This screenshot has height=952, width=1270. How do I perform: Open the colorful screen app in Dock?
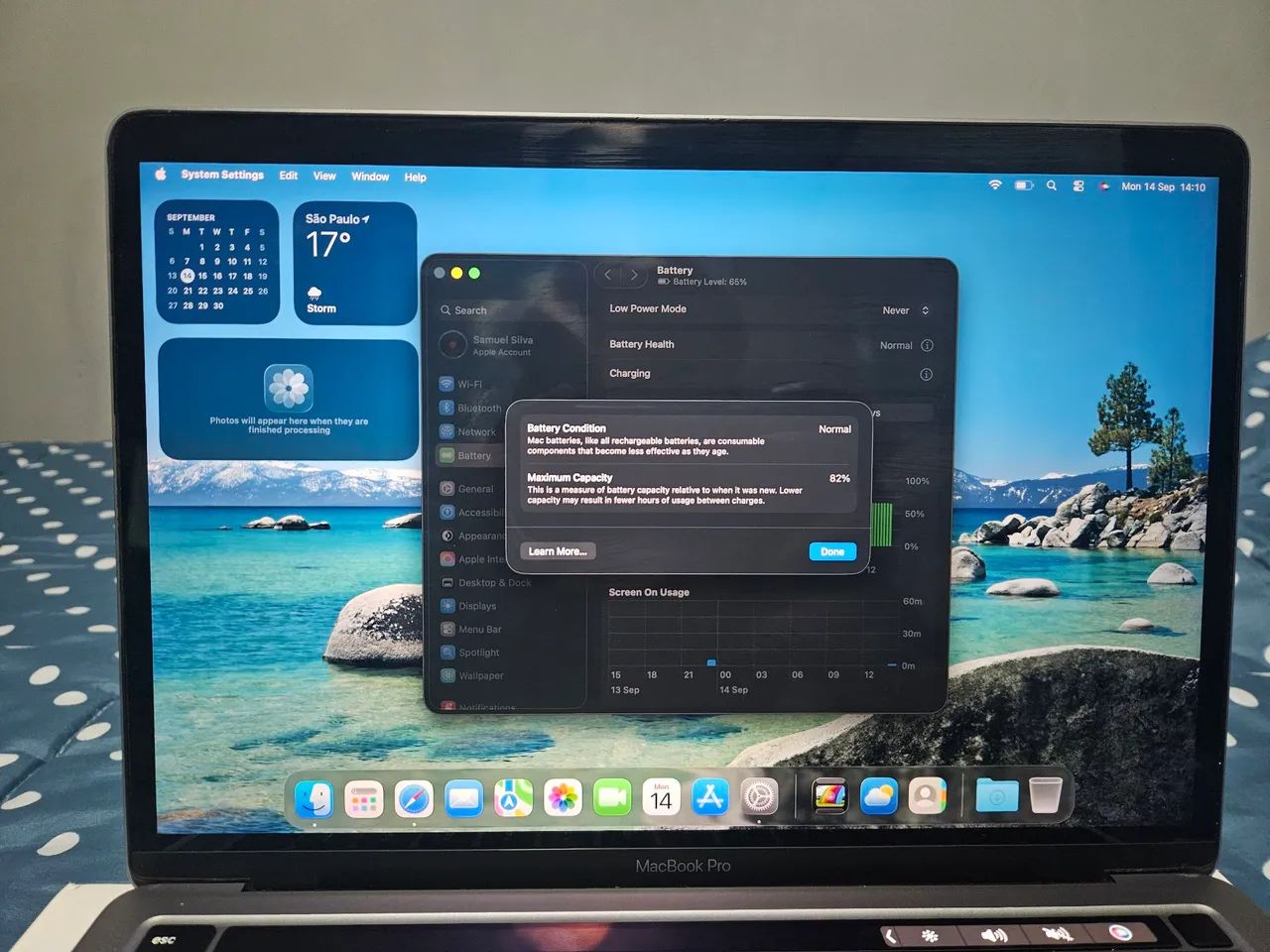pos(829,796)
